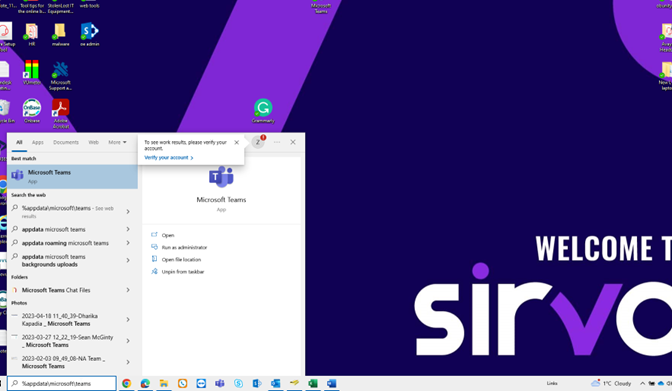Open Word from the taskbar
Image resolution: width=672 pixels, height=391 pixels.
pos(332,383)
